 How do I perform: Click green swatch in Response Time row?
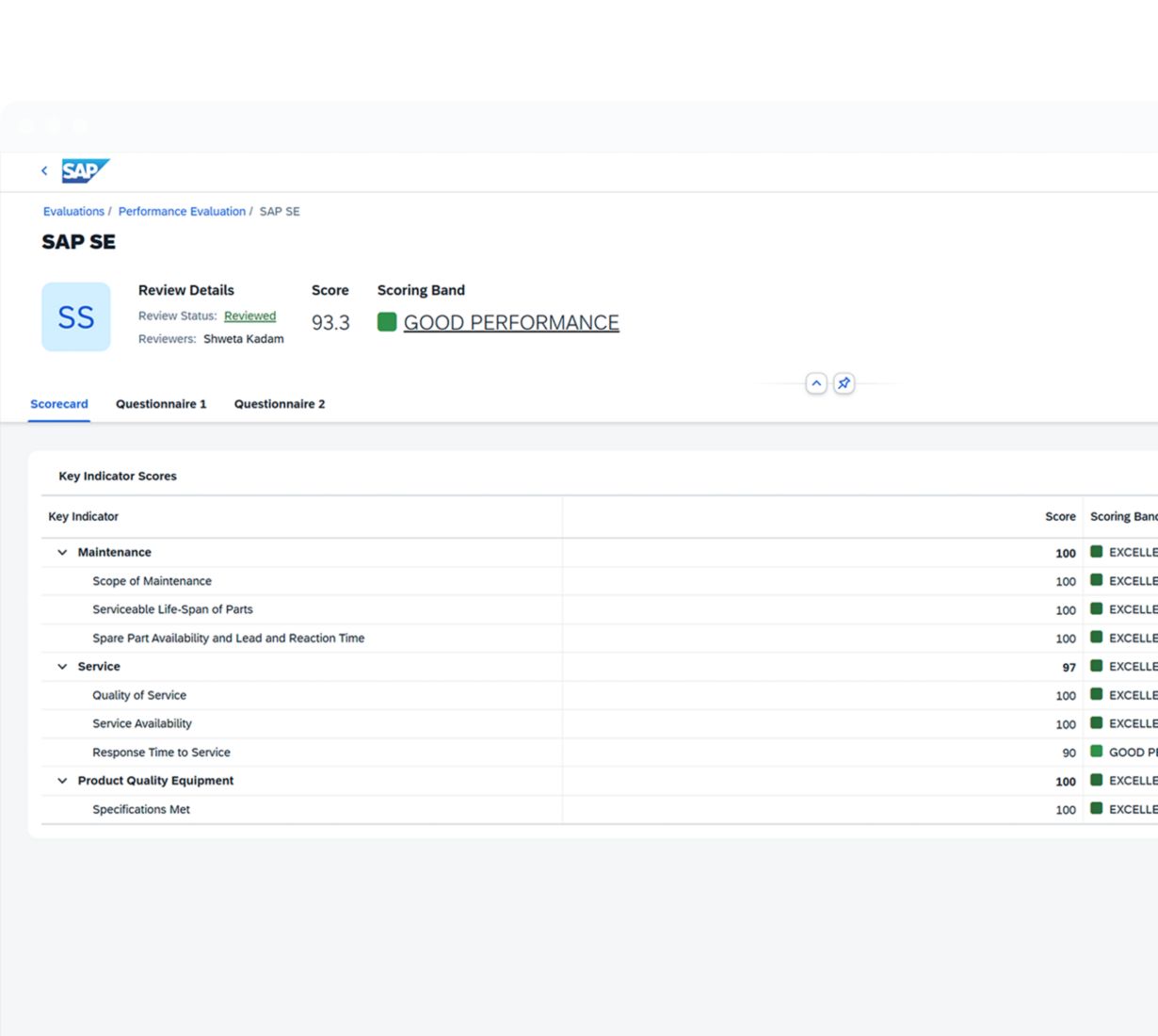tap(1096, 752)
